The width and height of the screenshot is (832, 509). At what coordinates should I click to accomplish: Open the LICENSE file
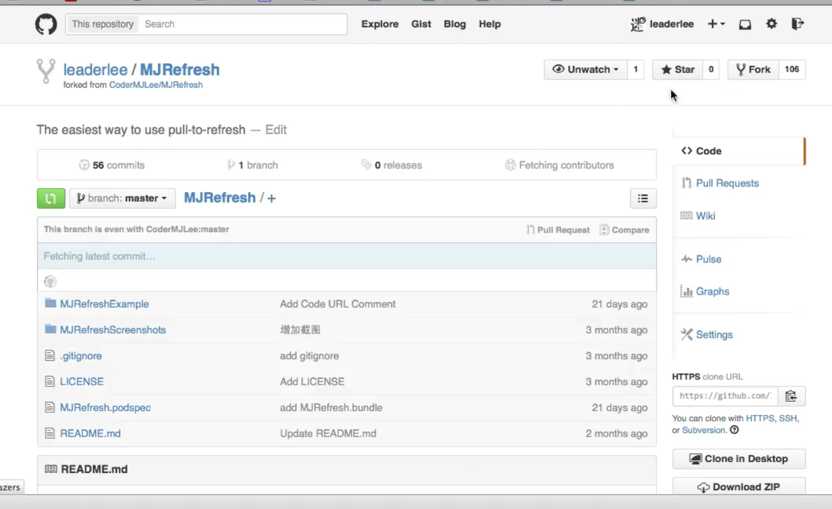[x=82, y=382]
